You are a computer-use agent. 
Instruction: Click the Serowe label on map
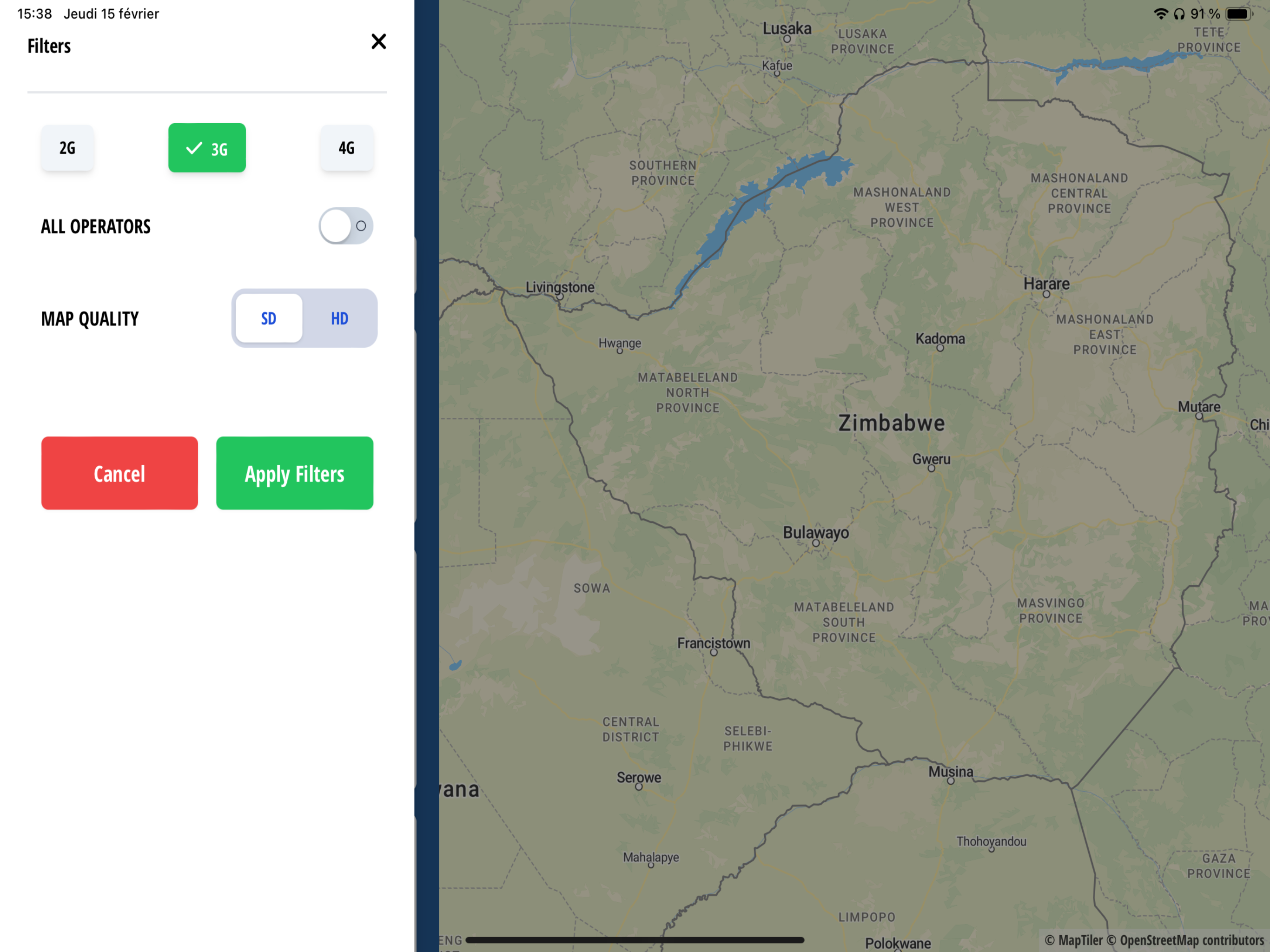pyautogui.click(x=638, y=777)
